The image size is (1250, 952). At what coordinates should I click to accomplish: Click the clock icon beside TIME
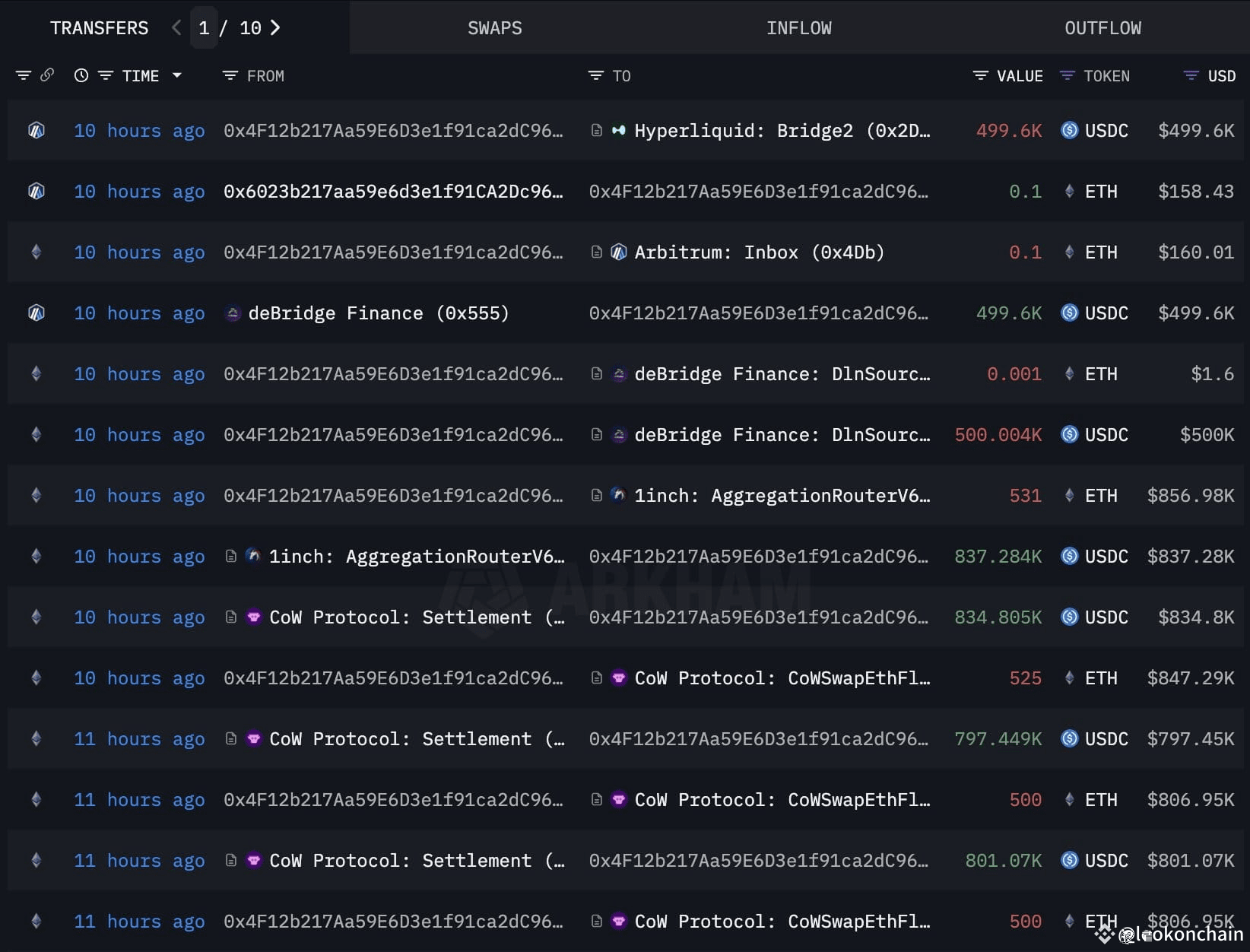(x=81, y=75)
